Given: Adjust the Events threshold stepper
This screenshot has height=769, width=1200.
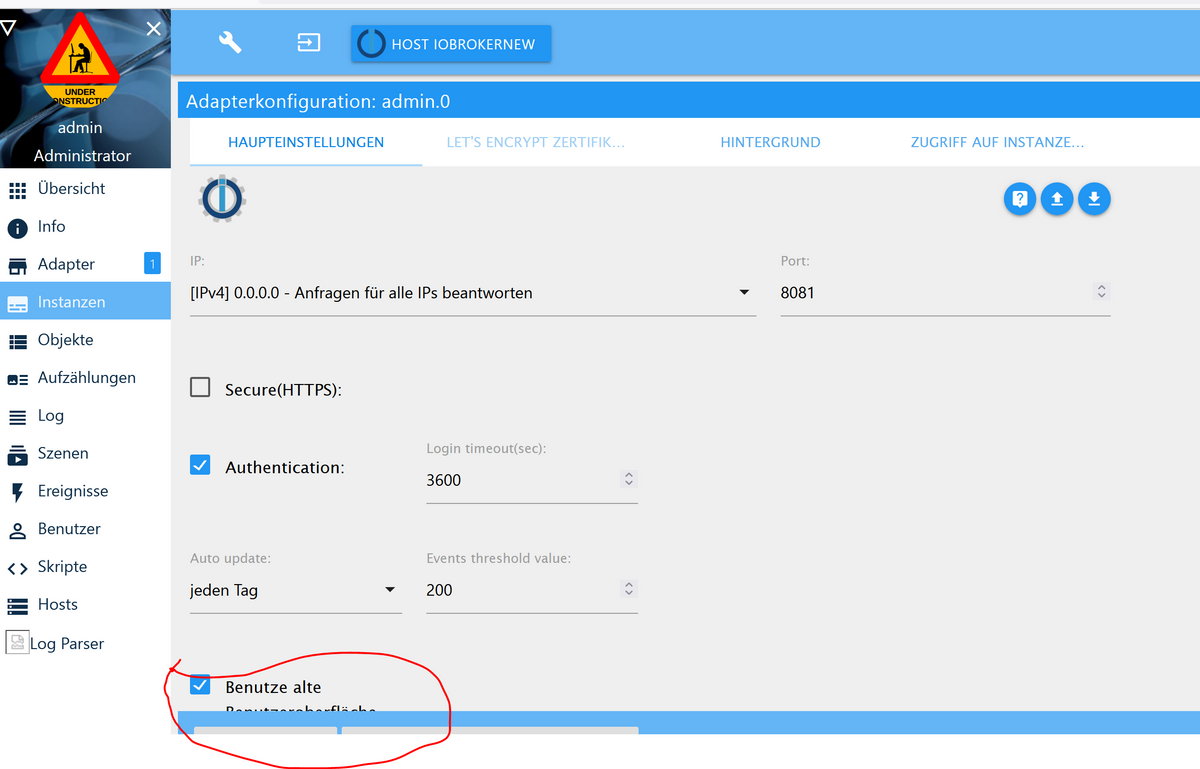Looking at the screenshot, I should 629,590.
